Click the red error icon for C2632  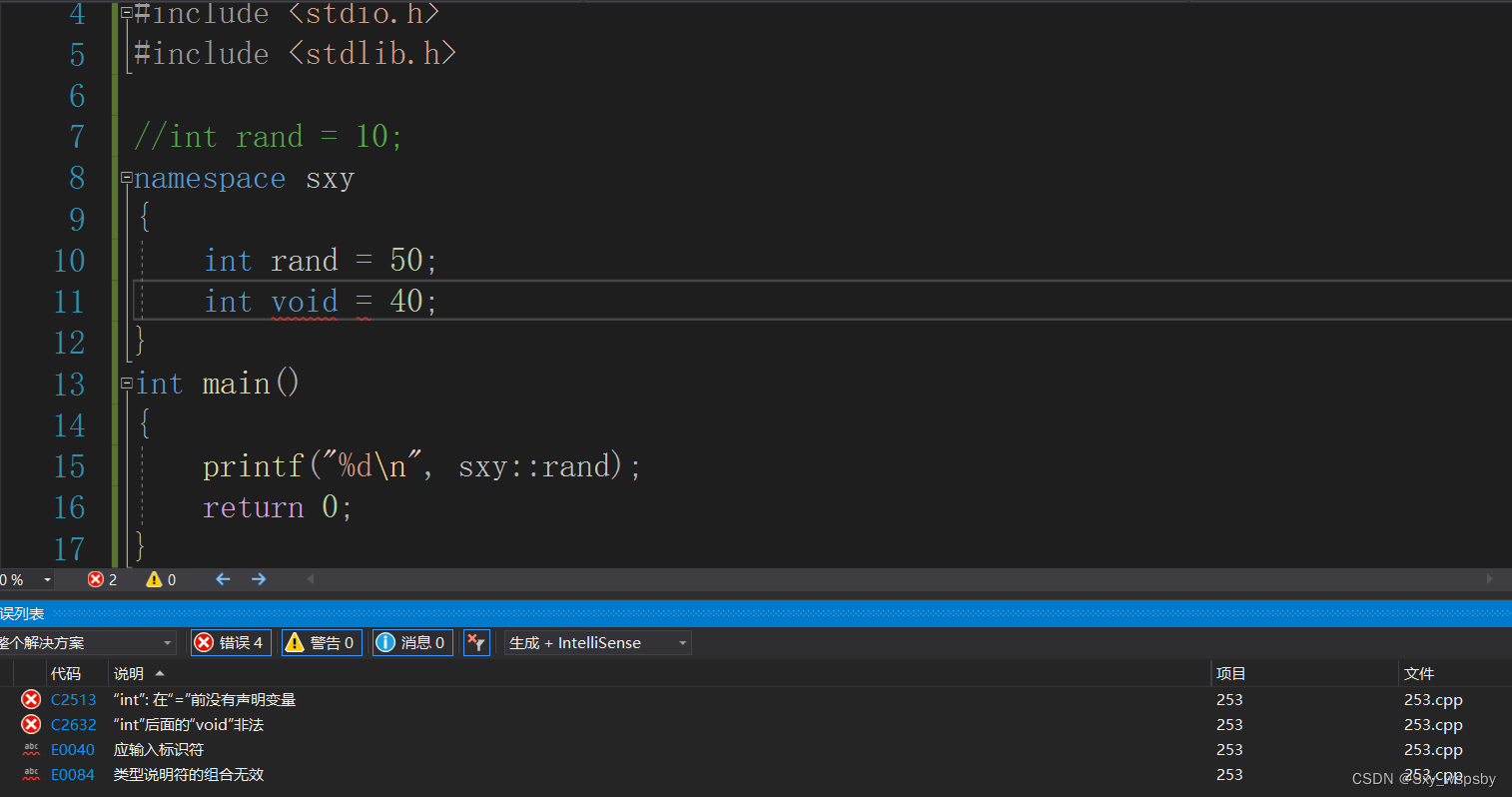(x=31, y=724)
